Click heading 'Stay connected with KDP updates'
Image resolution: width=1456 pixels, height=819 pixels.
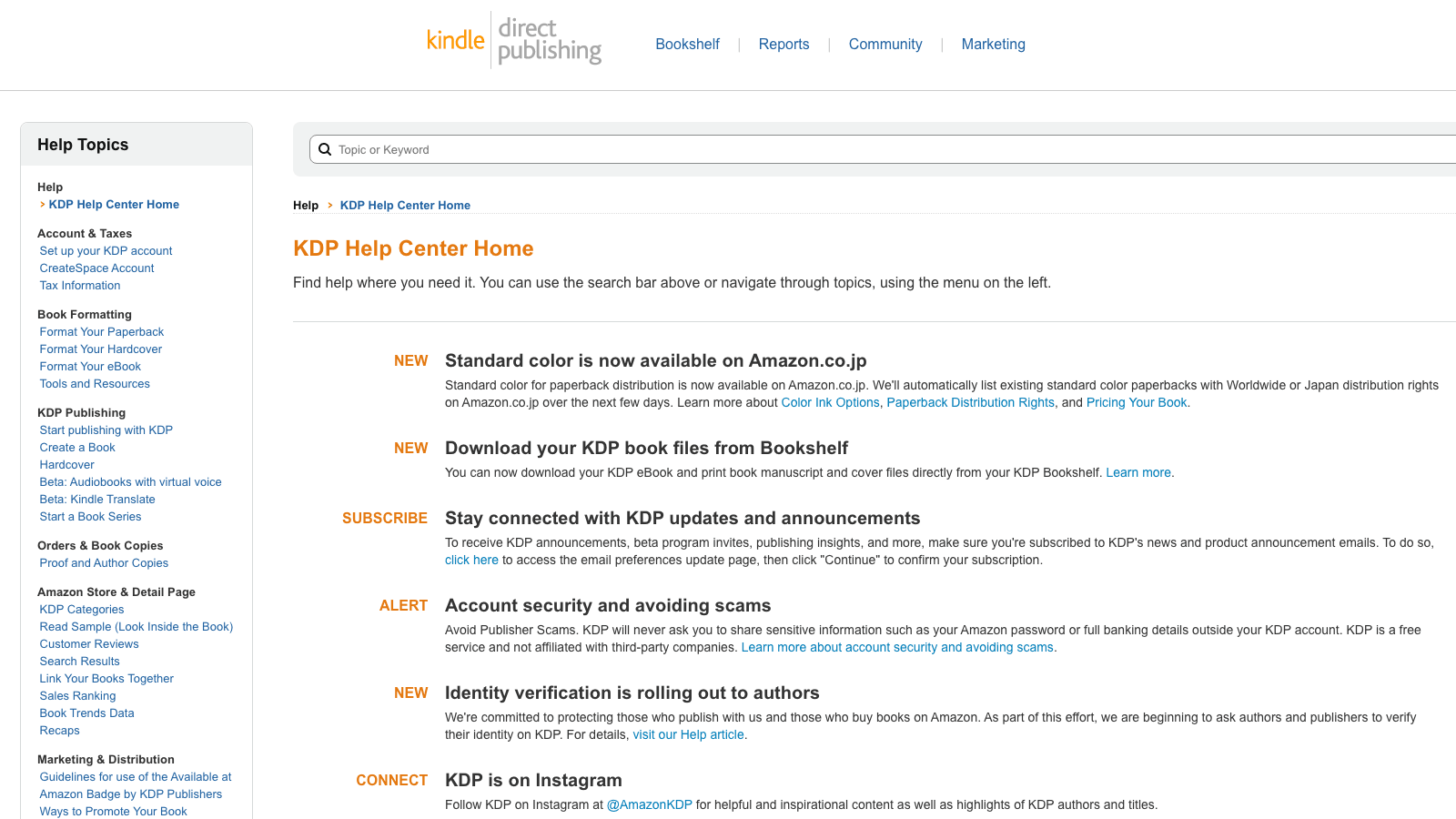click(x=682, y=518)
